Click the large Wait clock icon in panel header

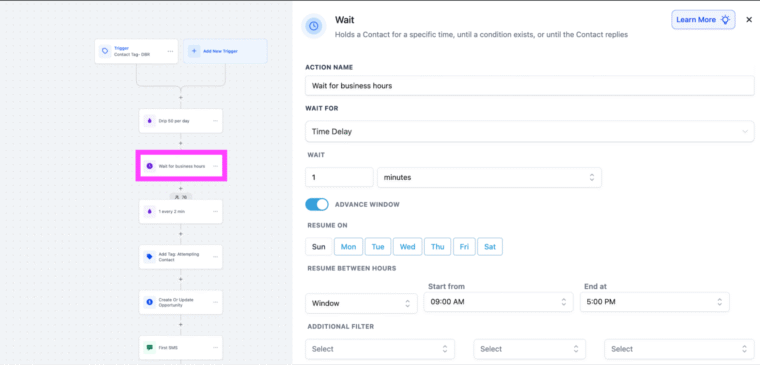click(x=314, y=26)
